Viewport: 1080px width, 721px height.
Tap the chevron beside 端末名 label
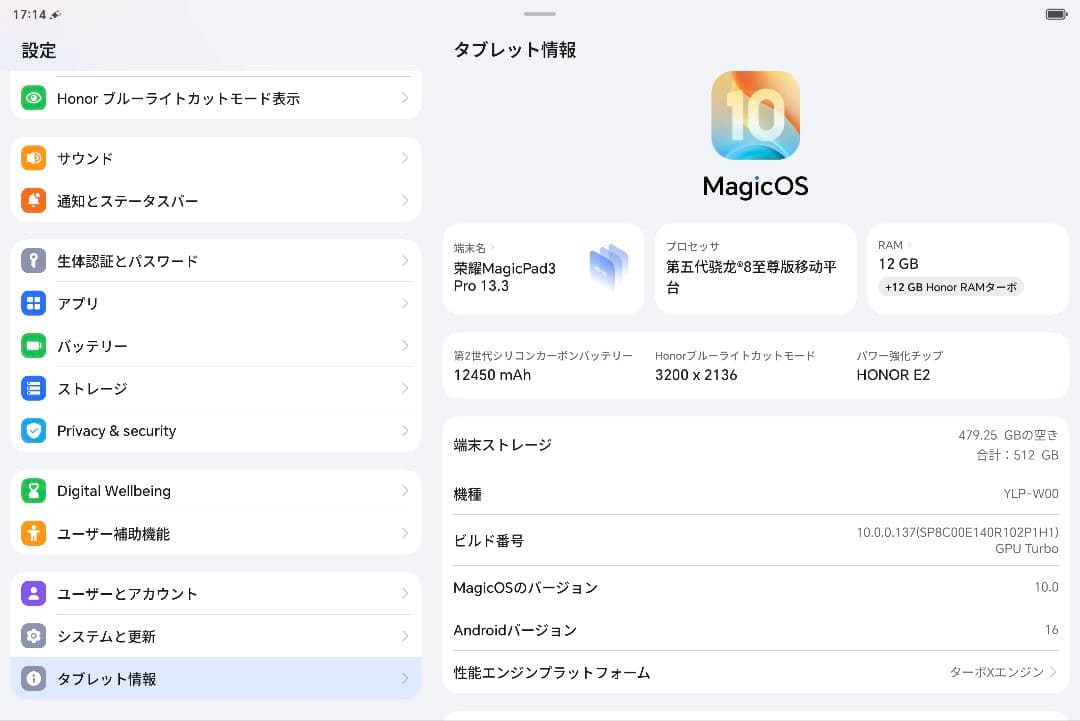tap(492, 248)
